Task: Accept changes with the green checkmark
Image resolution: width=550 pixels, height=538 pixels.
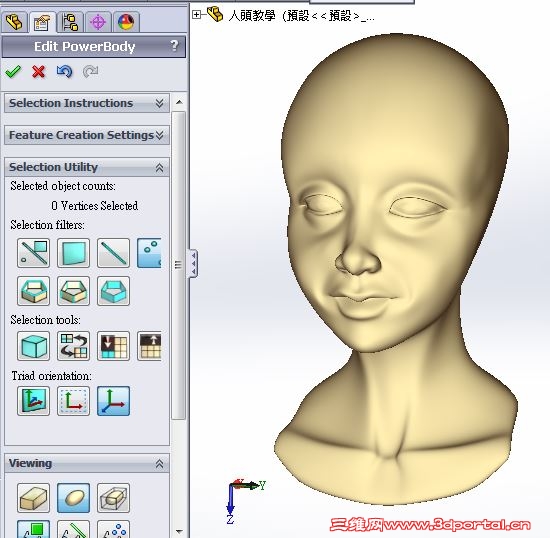Action: tap(13, 72)
